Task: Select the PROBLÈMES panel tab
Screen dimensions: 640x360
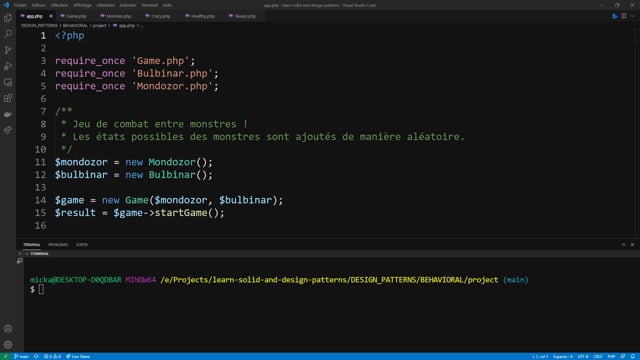Action: (58, 244)
